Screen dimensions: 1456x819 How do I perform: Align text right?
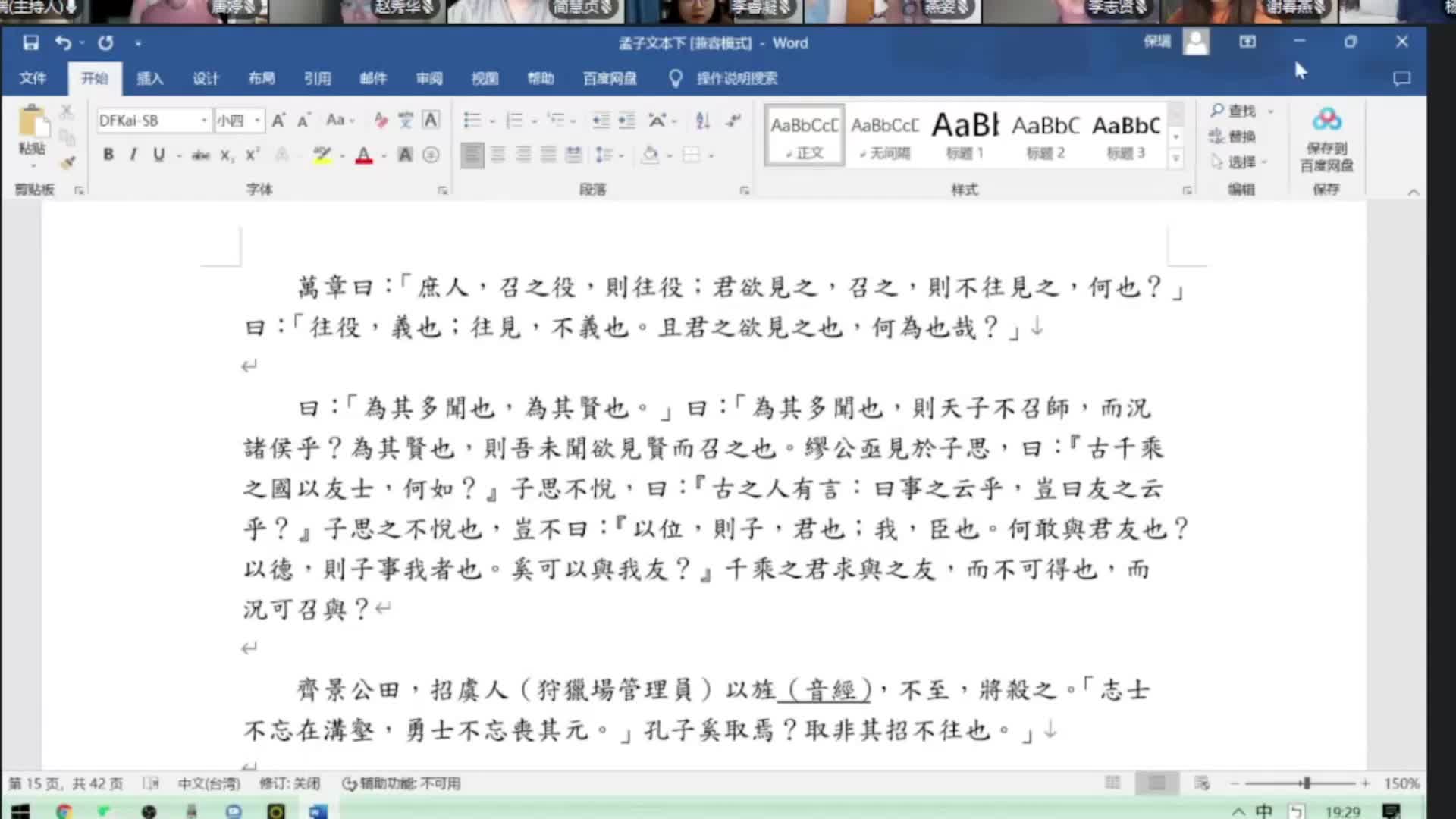point(523,155)
